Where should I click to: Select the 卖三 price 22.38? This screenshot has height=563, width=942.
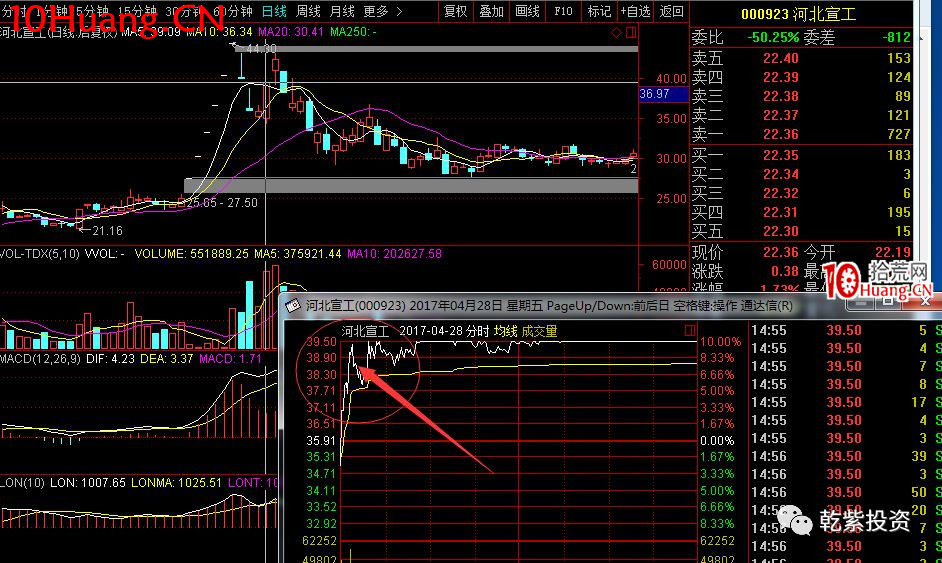click(x=780, y=96)
